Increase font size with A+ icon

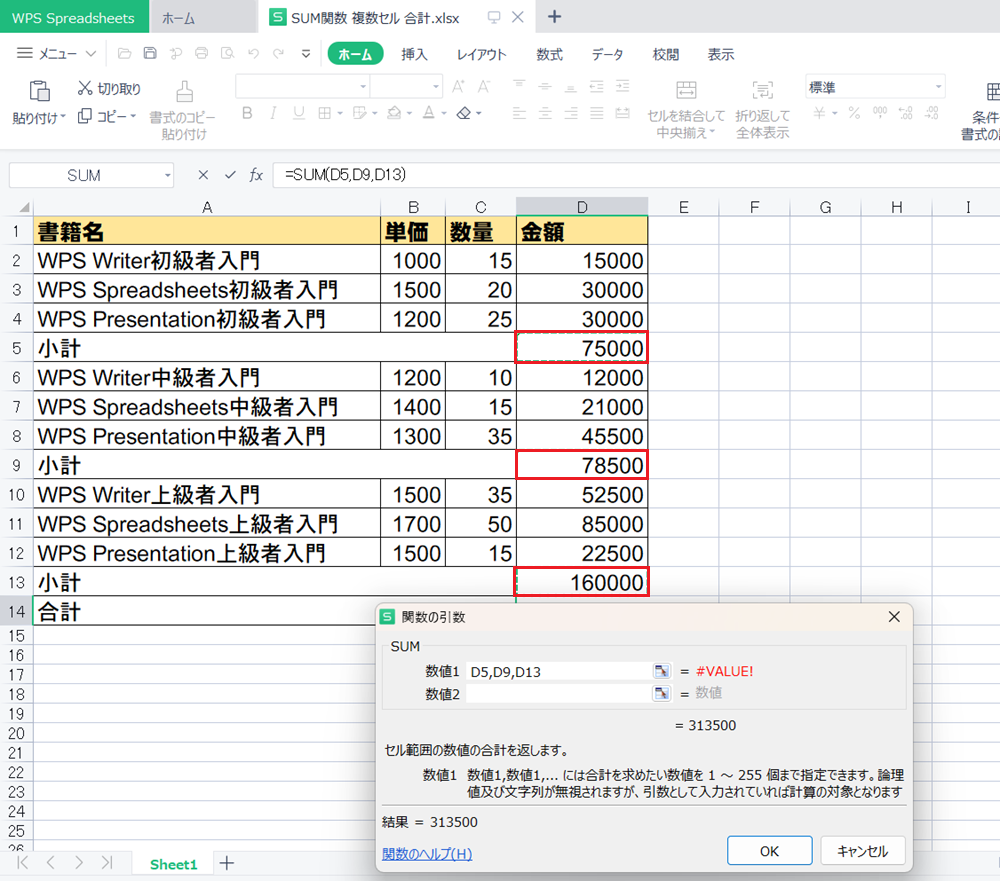pos(458,86)
